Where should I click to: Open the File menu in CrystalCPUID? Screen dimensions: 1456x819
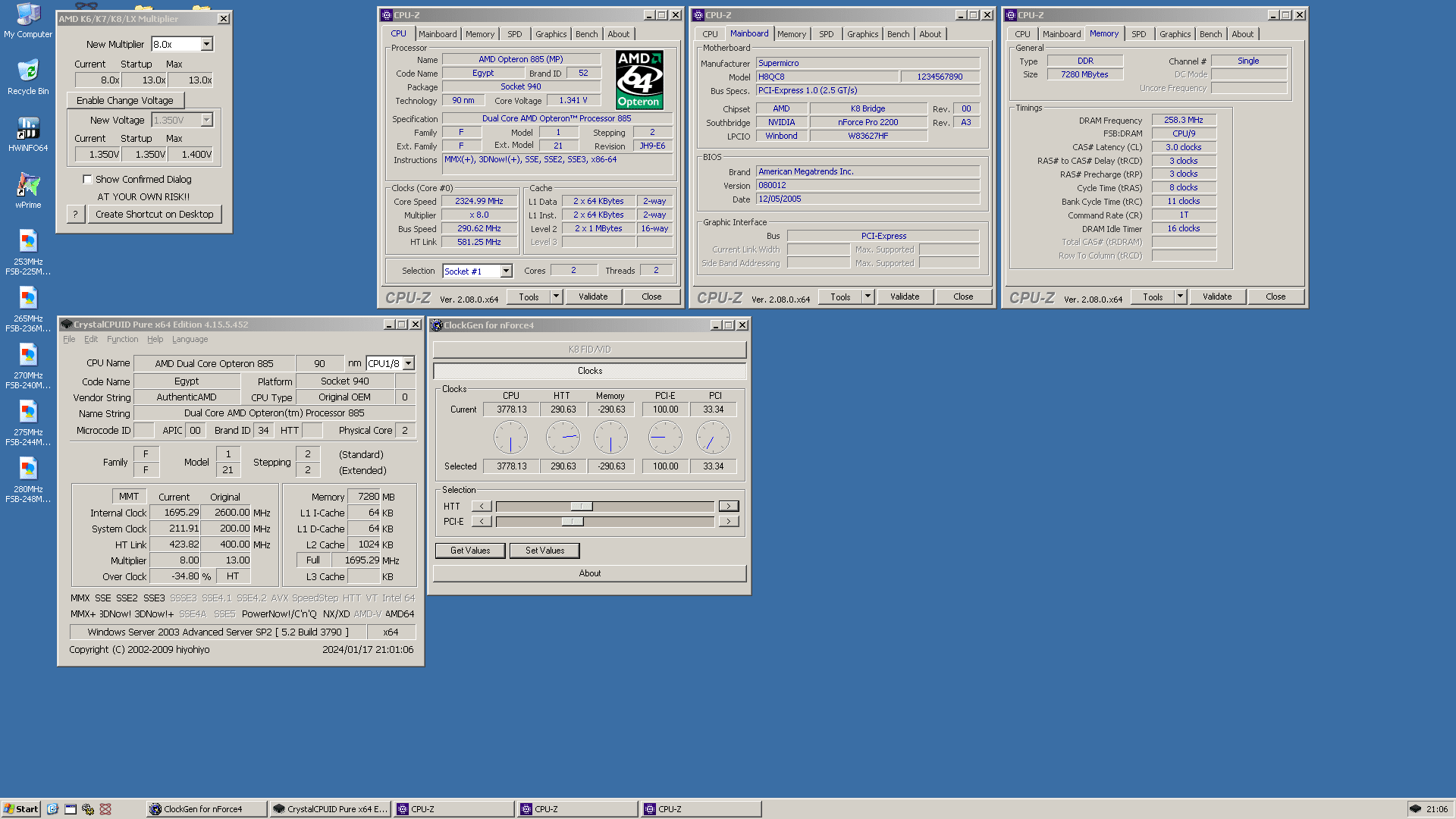[69, 340]
